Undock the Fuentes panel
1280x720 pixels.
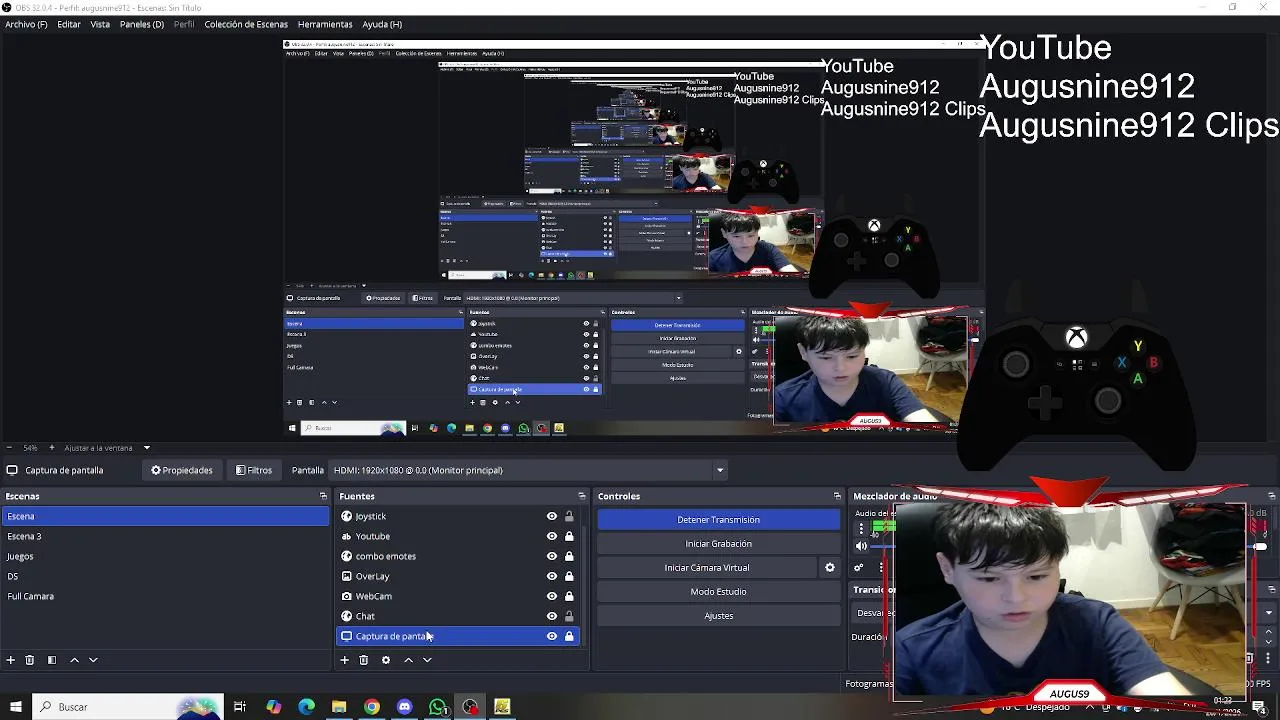point(582,496)
